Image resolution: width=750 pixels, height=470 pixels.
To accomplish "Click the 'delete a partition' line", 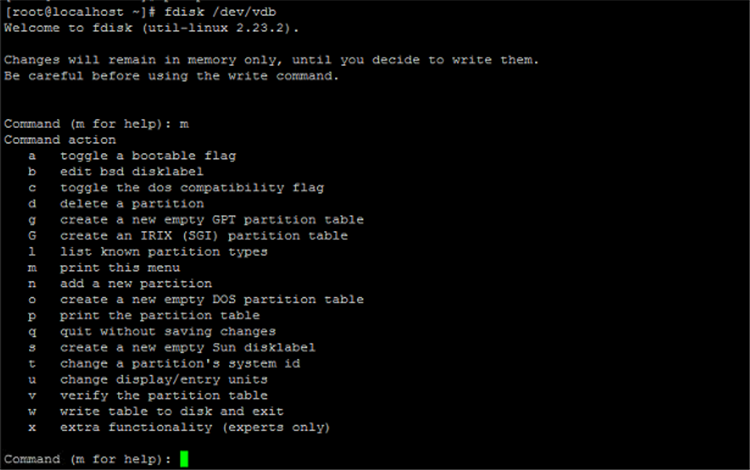I will point(131,204).
